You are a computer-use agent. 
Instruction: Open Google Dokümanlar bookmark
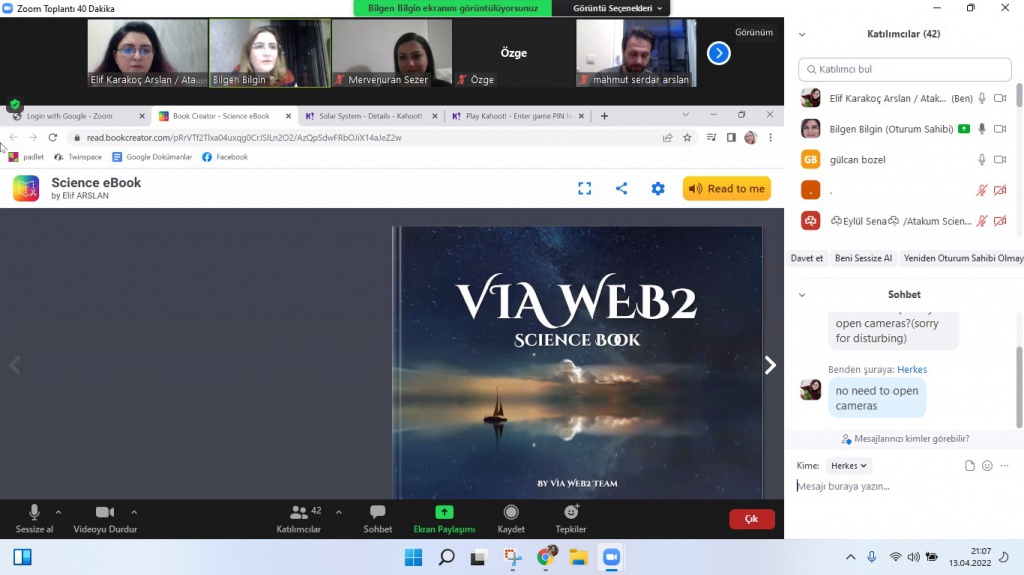(x=152, y=157)
